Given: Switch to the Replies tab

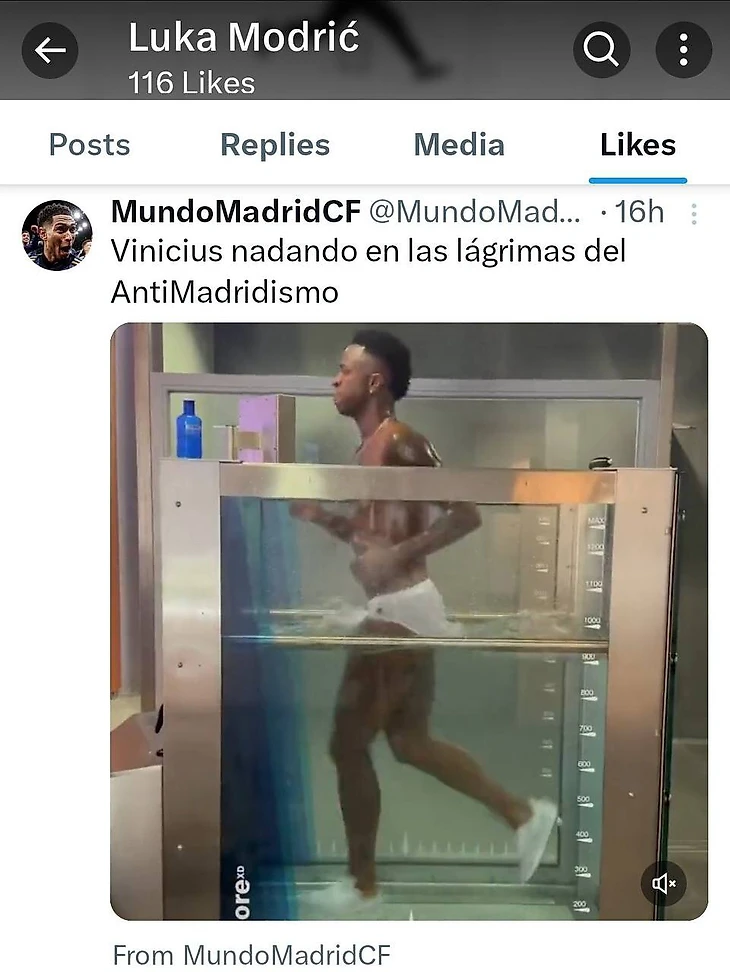Looking at the screenshot, I should pos(275,145).
